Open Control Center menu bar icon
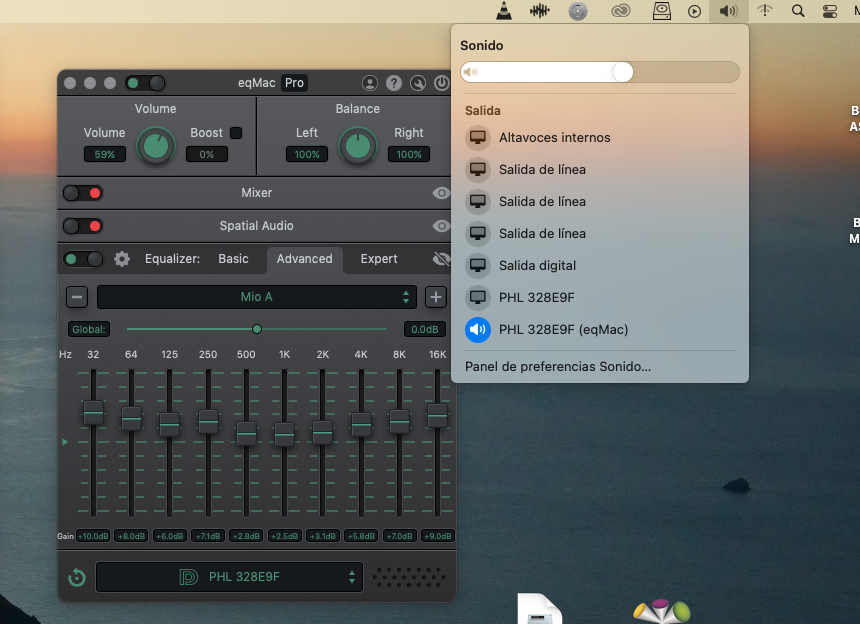The image size is (860, 624). click(830, 11)
